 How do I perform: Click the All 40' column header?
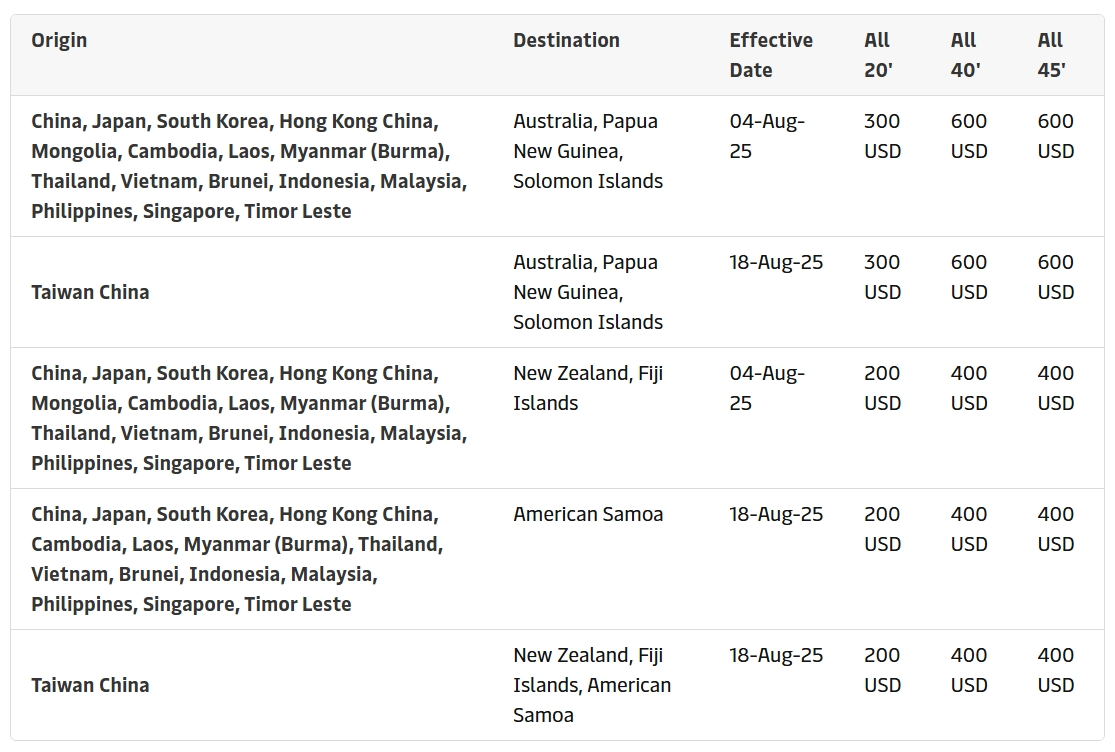click(964, 55)
